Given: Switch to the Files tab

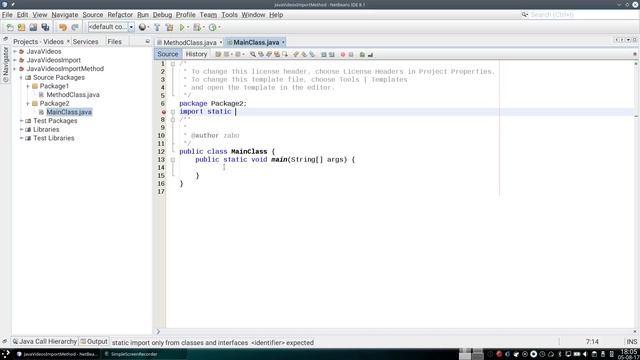Looking at the screenshot, I should point(114,42).
